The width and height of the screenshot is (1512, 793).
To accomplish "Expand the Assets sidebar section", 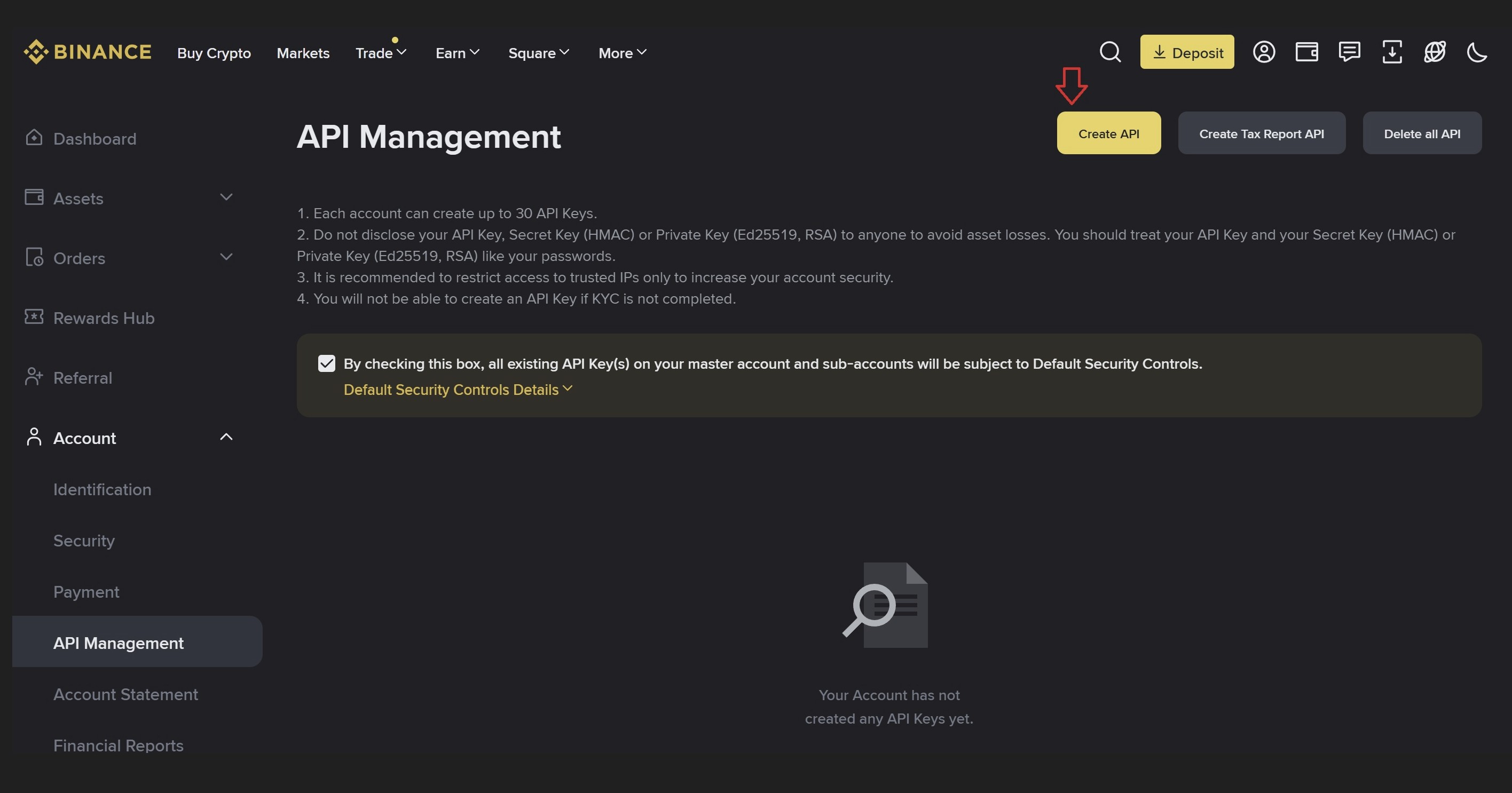I will pyautogui.click(x=226, y=197).
